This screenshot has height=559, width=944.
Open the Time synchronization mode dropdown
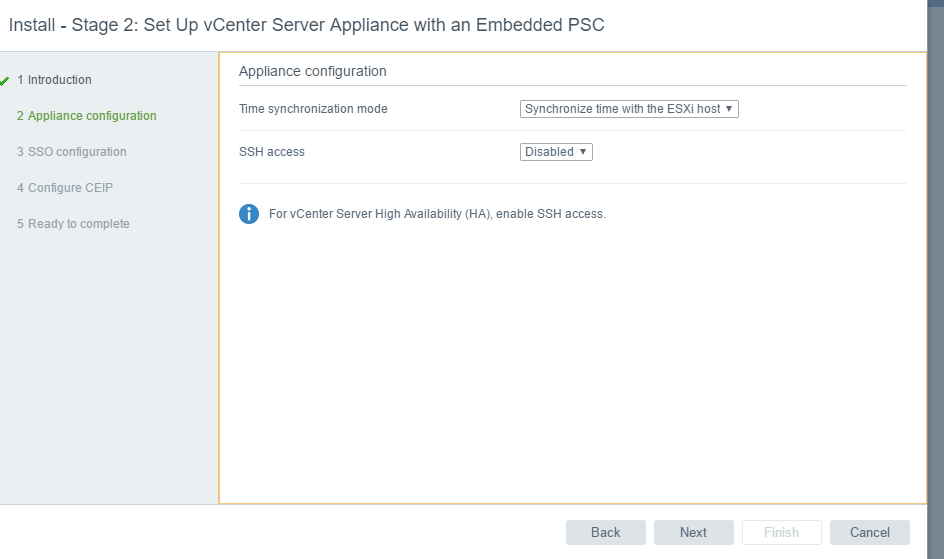(629, 109)
